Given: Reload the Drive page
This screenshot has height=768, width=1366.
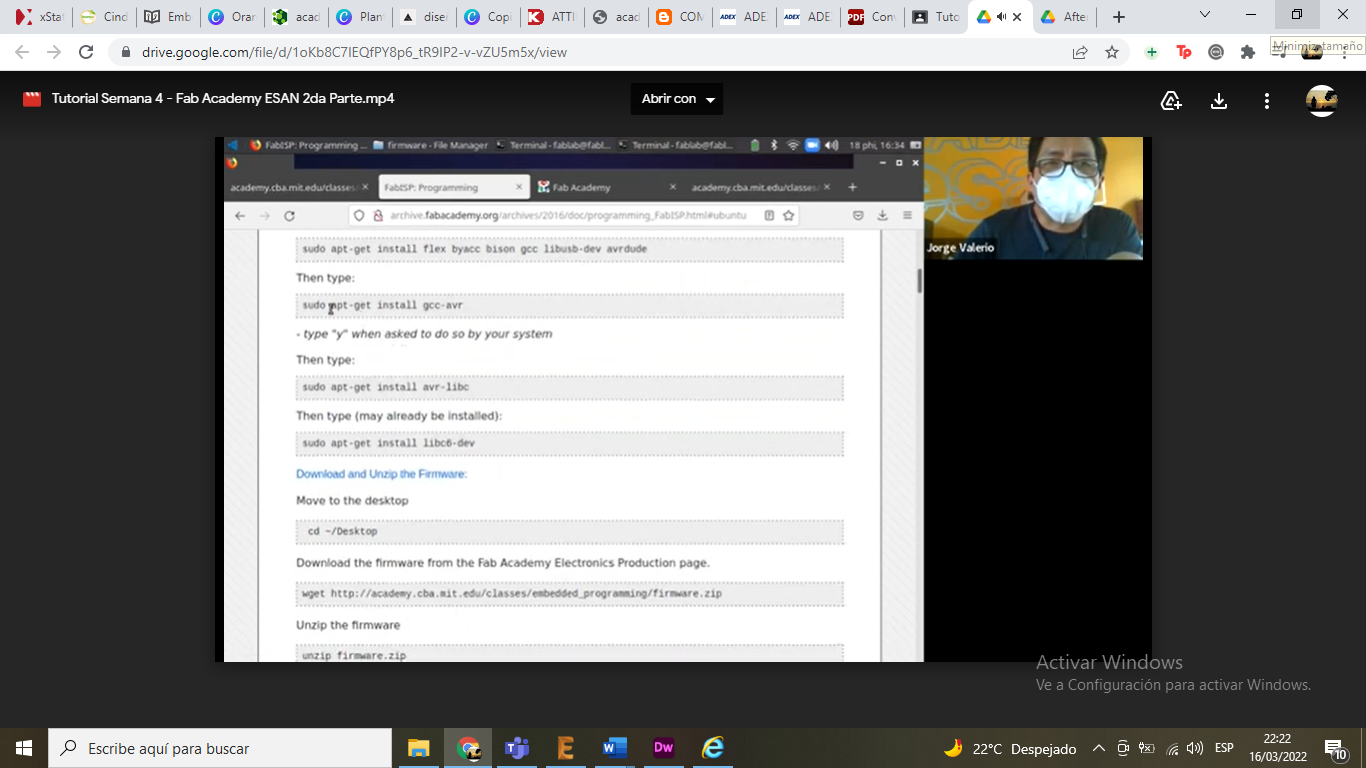Looking at the screenshot, I should 86,52.
